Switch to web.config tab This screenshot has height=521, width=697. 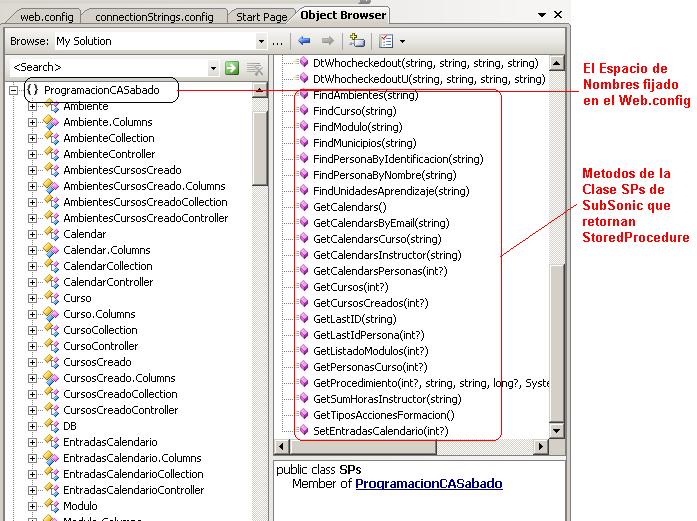[46, 17]
